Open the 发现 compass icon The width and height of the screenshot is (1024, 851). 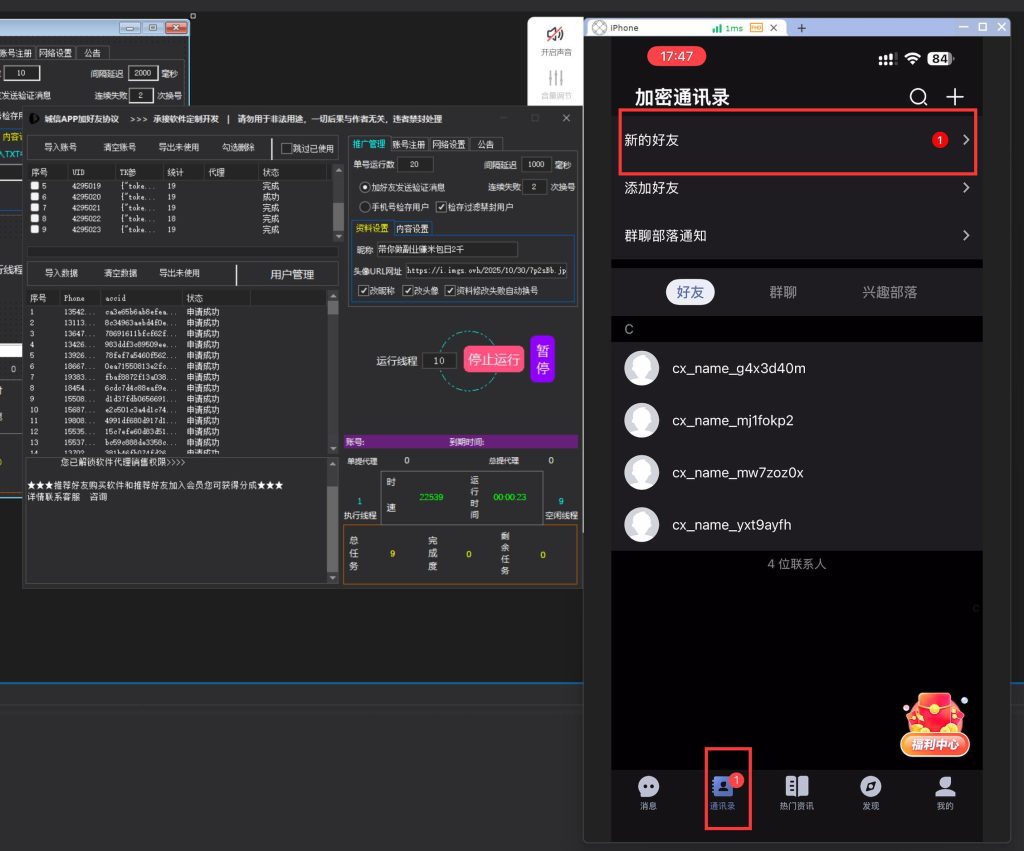pos(870,787)
